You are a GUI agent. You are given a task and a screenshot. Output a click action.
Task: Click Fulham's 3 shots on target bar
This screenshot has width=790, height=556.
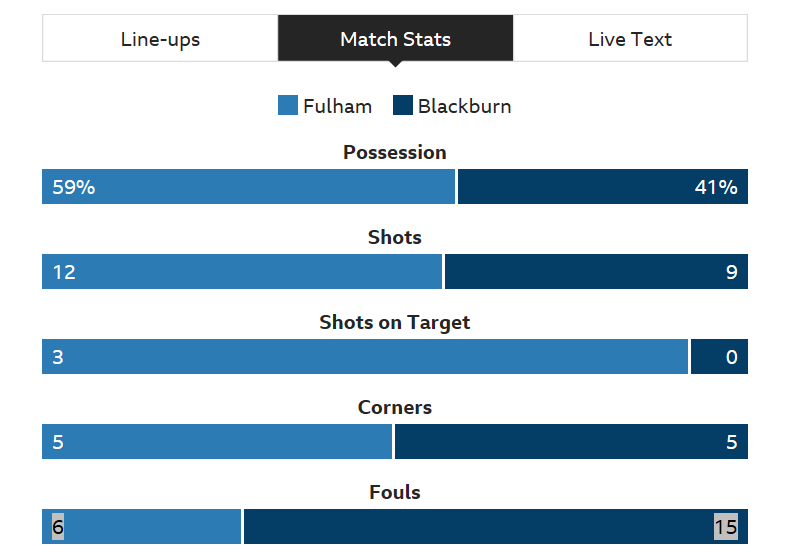pos(365,357)
